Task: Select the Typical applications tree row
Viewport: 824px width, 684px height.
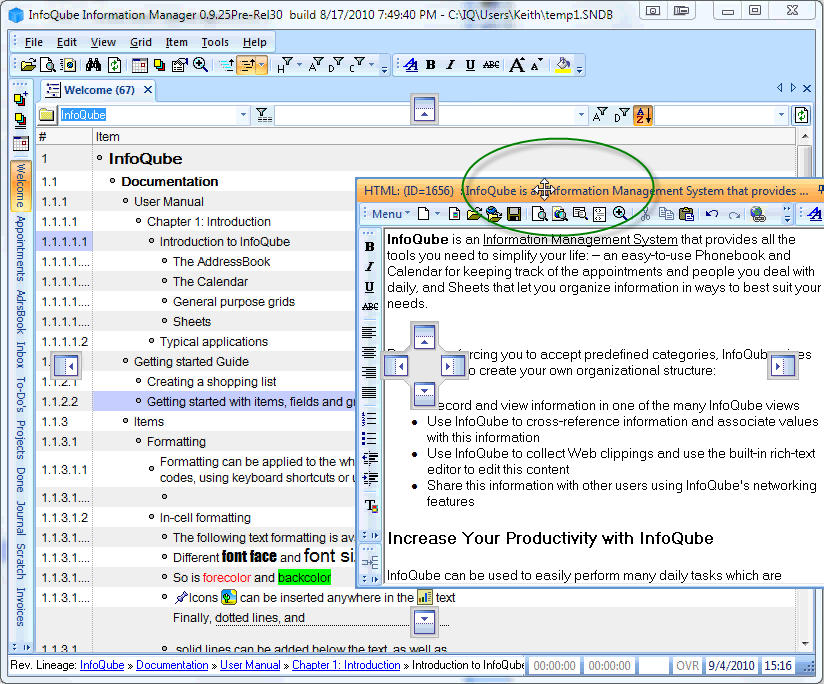Action: pos(213,341)
